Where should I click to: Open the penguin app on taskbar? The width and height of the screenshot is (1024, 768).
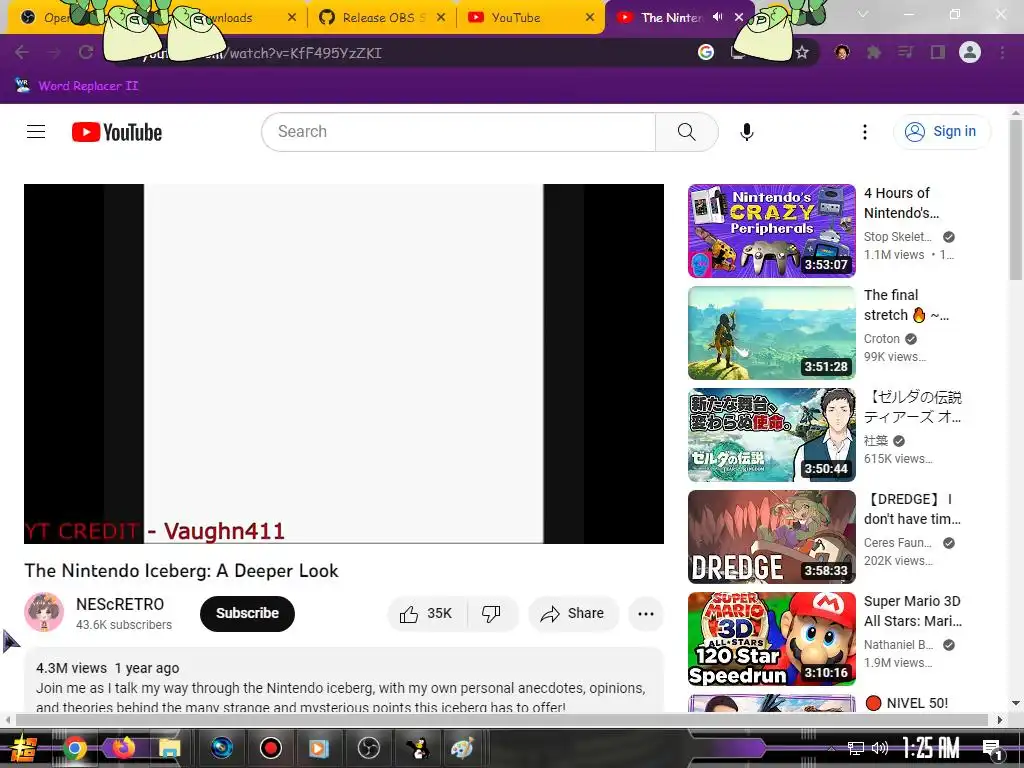417,748
